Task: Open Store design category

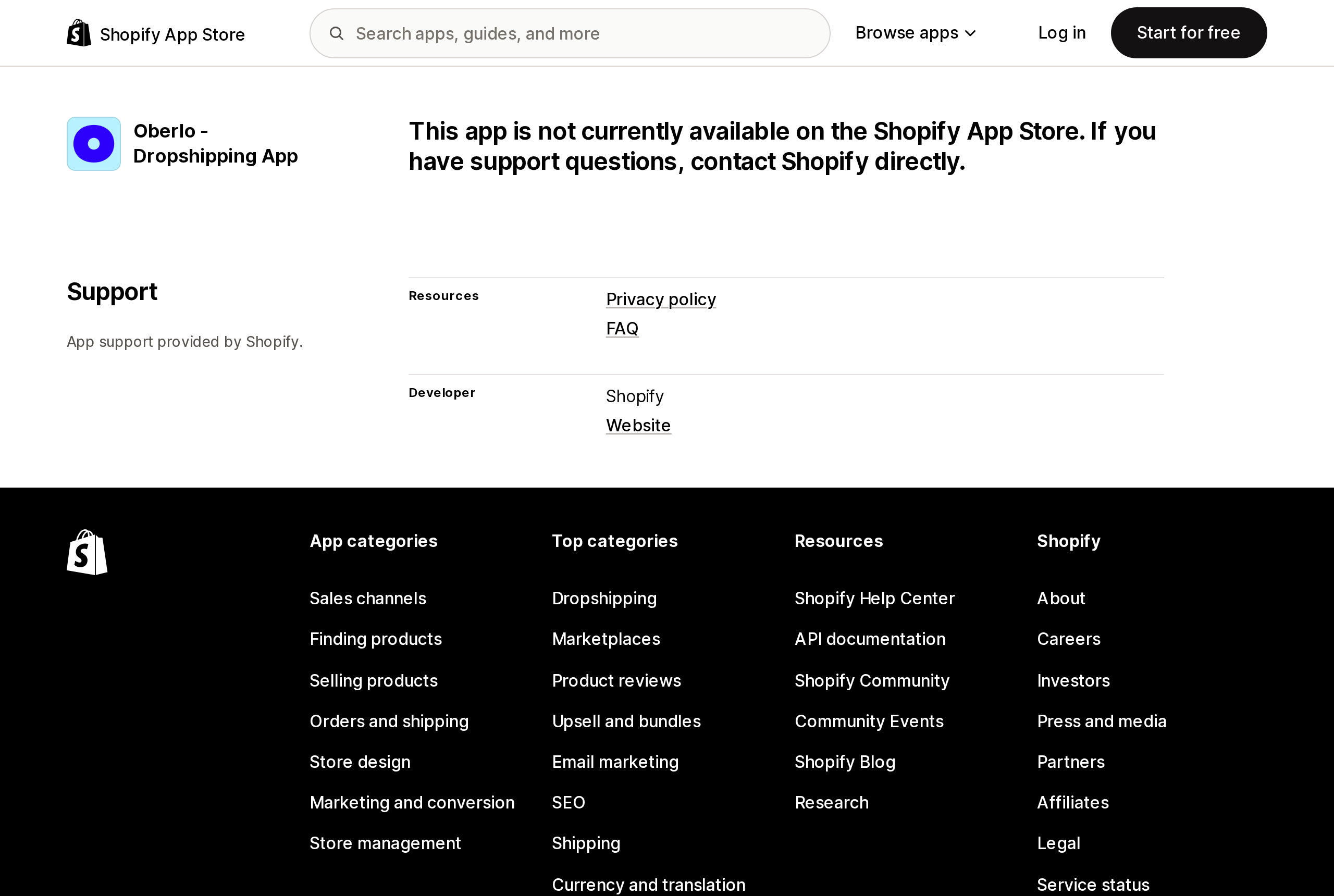Action: 360,762
